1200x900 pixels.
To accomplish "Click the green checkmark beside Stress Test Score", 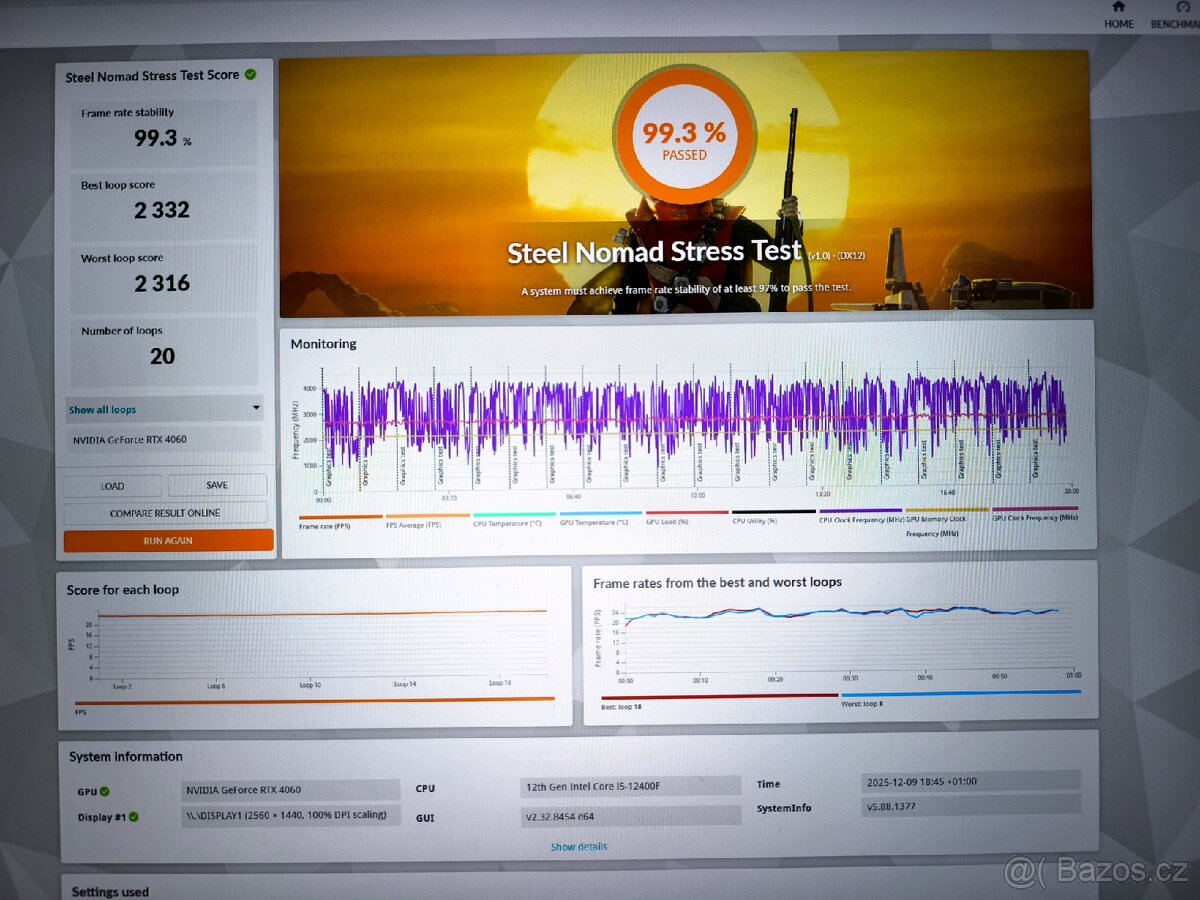I will 250,74.
